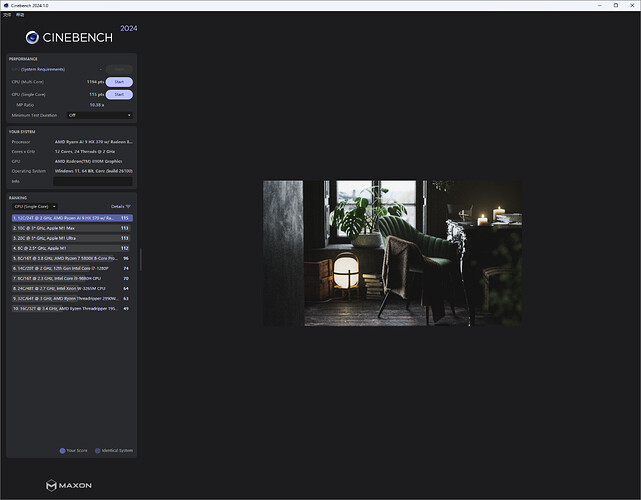Start the CPU (Multi Core) test
This screenshot has width=641, height=500.
(x=119, y=82)
